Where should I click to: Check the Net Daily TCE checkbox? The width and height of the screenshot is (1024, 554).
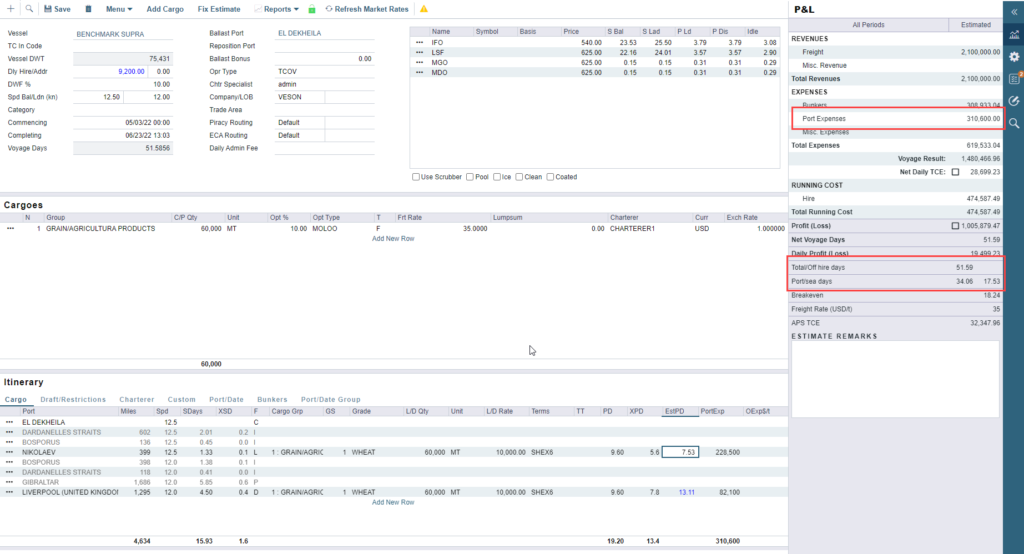(955, 172)
